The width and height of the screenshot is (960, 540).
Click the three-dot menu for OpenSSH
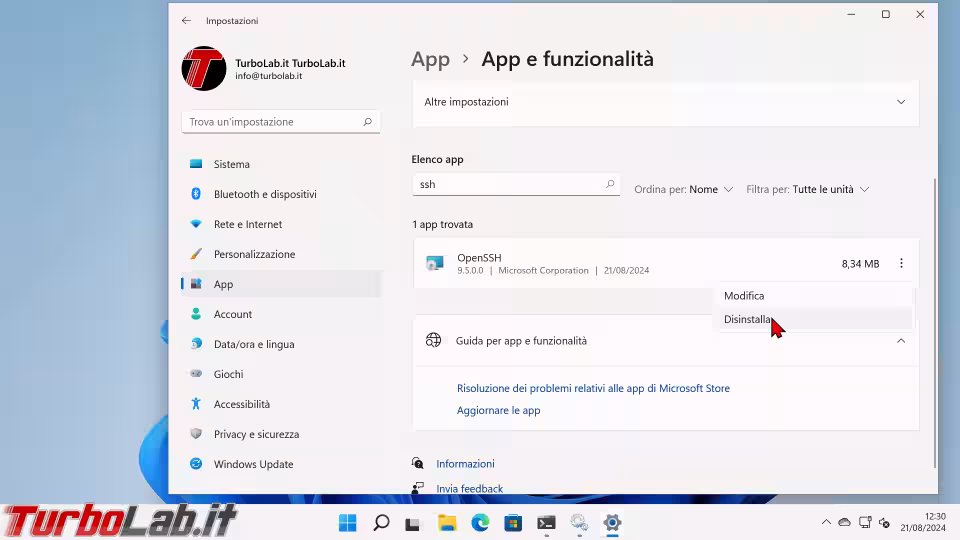tap(901, 264)
